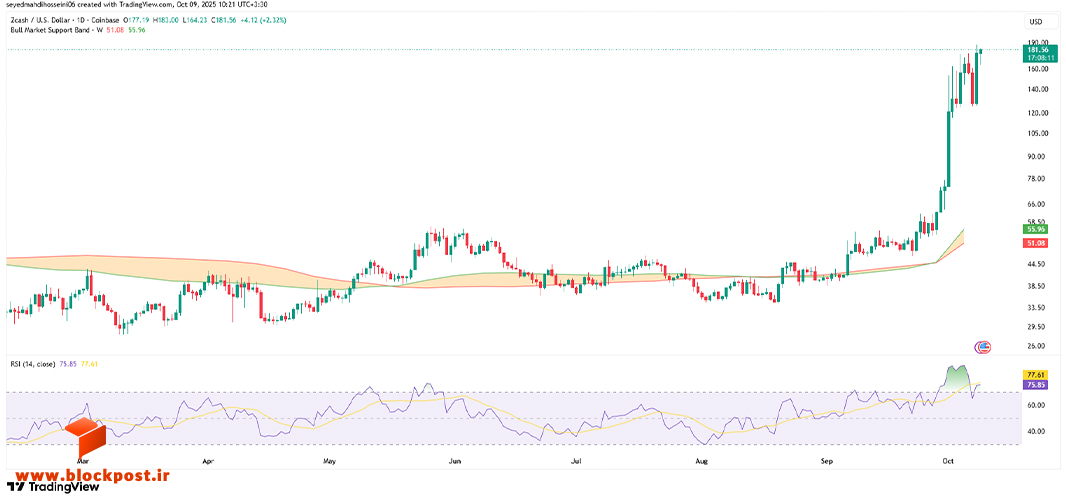Click the 29.50 price axis label
The height and width of the screenshot is (500, 1066).
point(1037,327)
